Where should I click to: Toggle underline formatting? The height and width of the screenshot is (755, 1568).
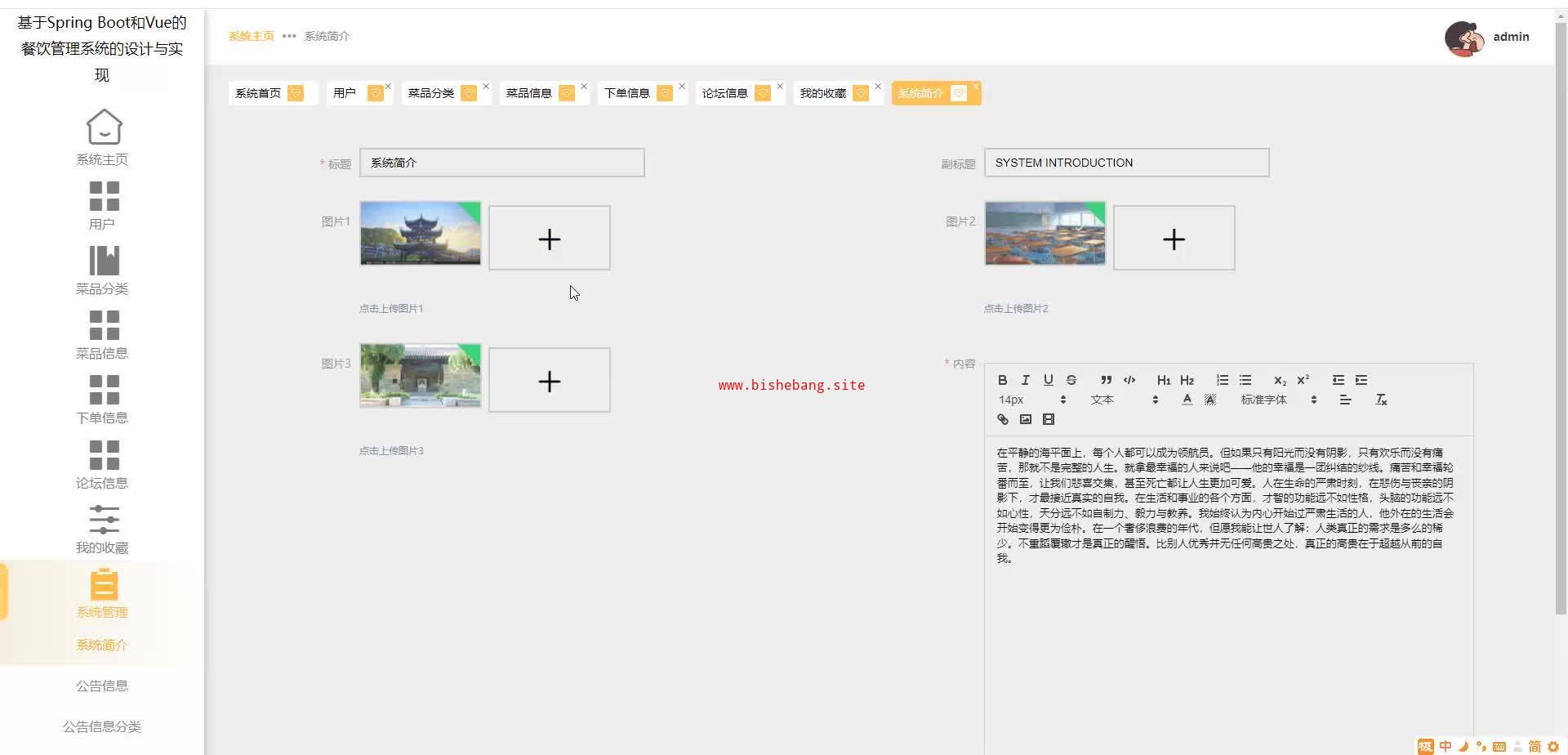click(x=1049, y=380)
